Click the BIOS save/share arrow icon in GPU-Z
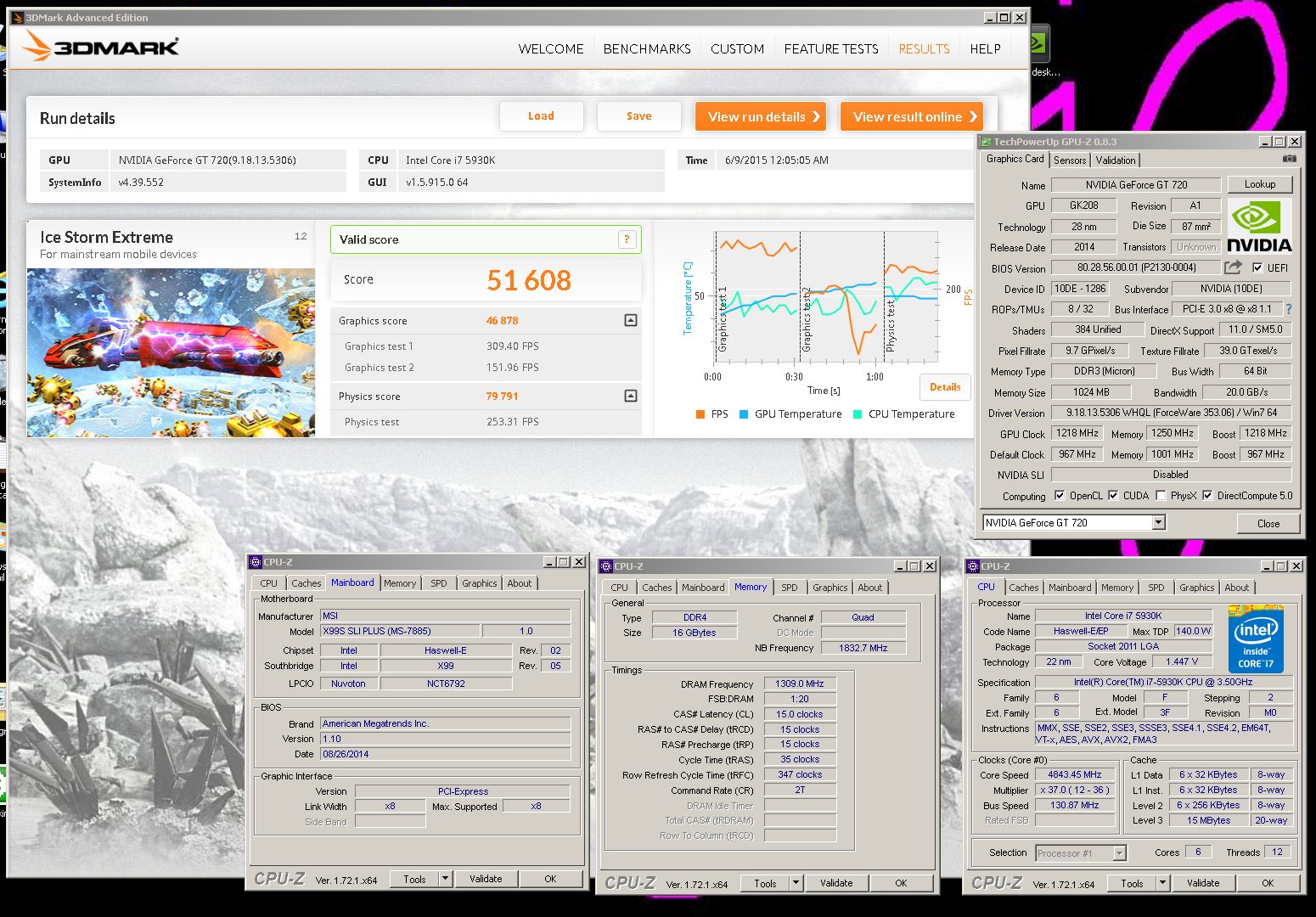Viewport: 1316px width, 917px height. coord(1233,267)
